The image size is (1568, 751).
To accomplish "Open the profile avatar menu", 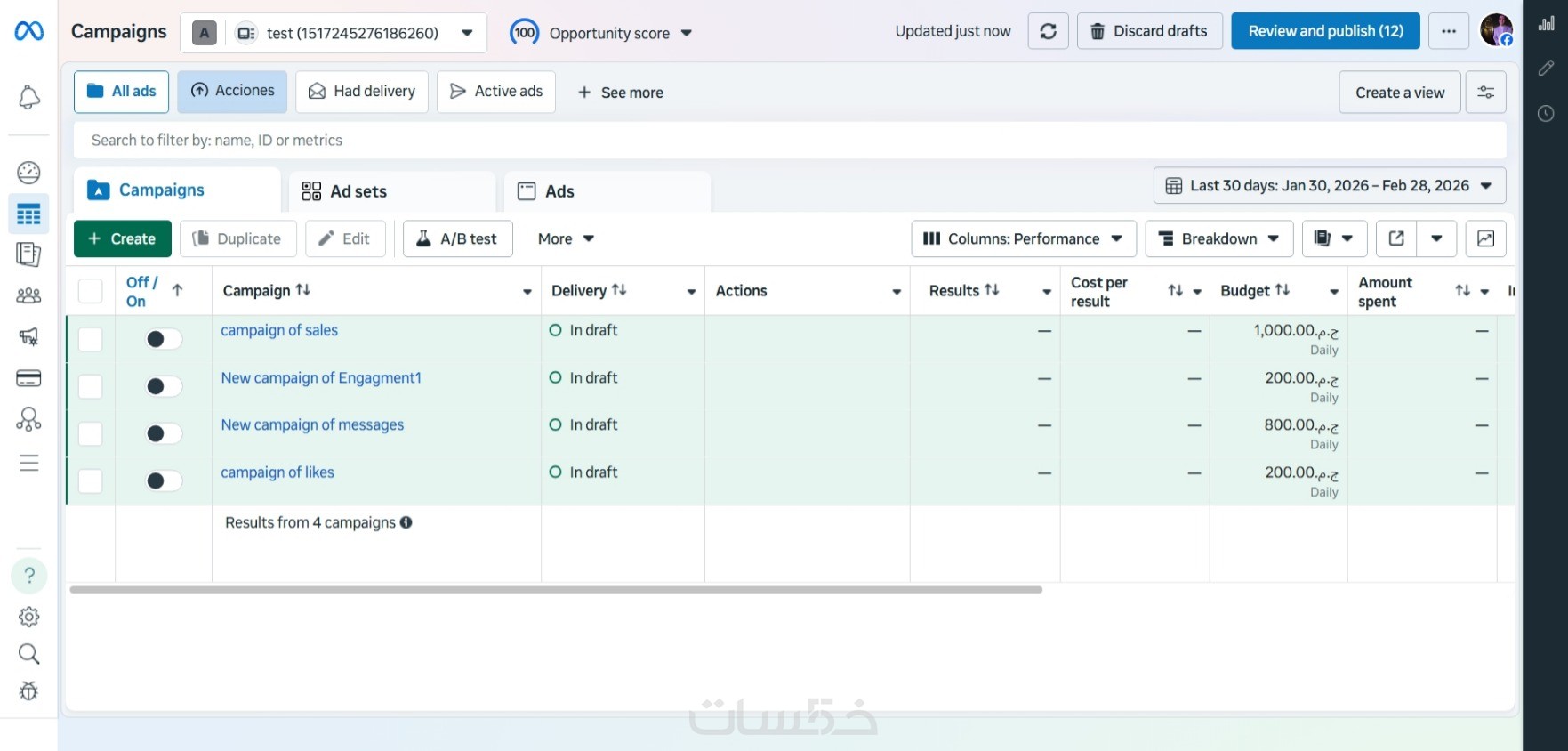I will coord(1497,30).
